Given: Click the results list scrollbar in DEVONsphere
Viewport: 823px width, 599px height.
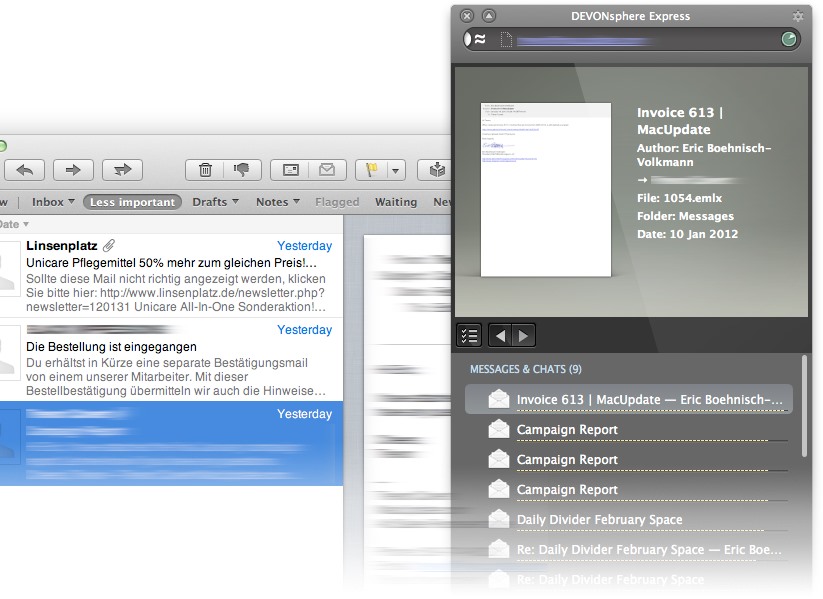Looking at the screenshot, I should point(804,407).
